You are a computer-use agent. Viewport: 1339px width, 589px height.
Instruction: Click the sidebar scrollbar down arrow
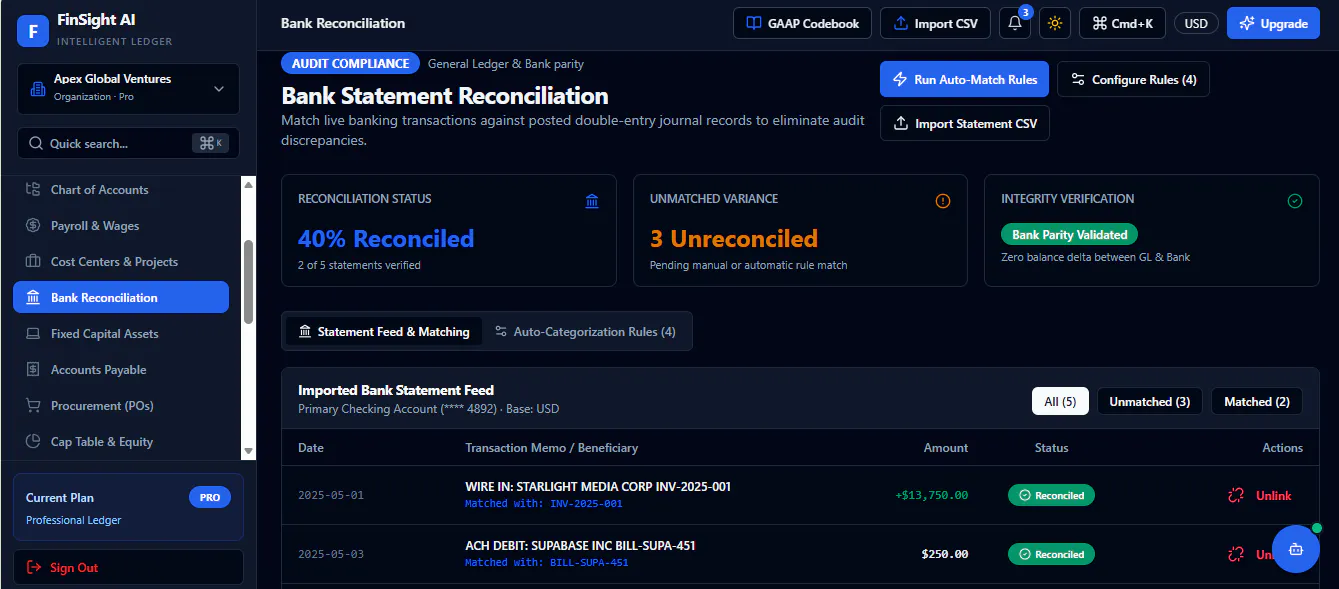[x=249, y=452]
